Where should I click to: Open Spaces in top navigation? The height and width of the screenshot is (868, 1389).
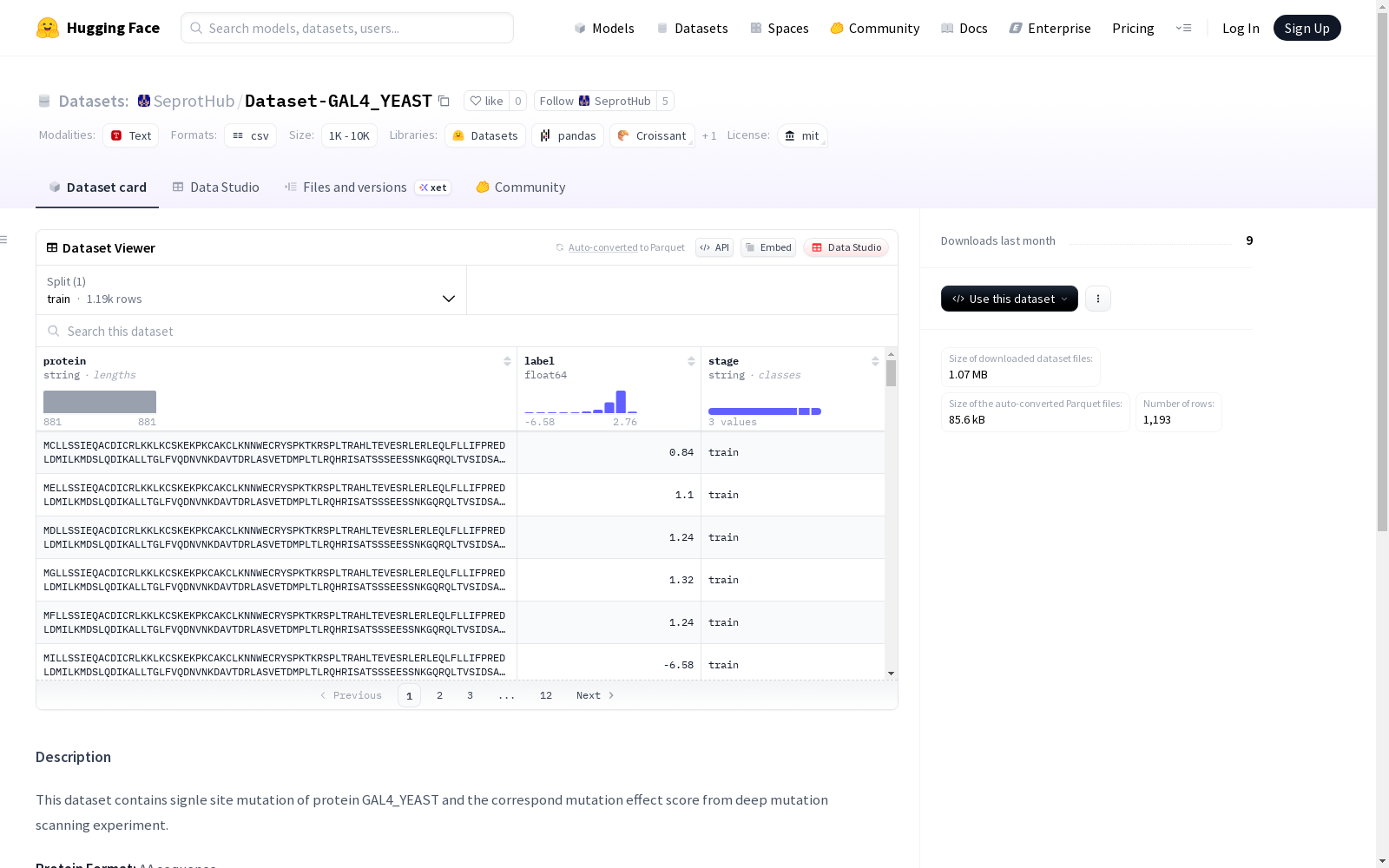coord(780,28)
